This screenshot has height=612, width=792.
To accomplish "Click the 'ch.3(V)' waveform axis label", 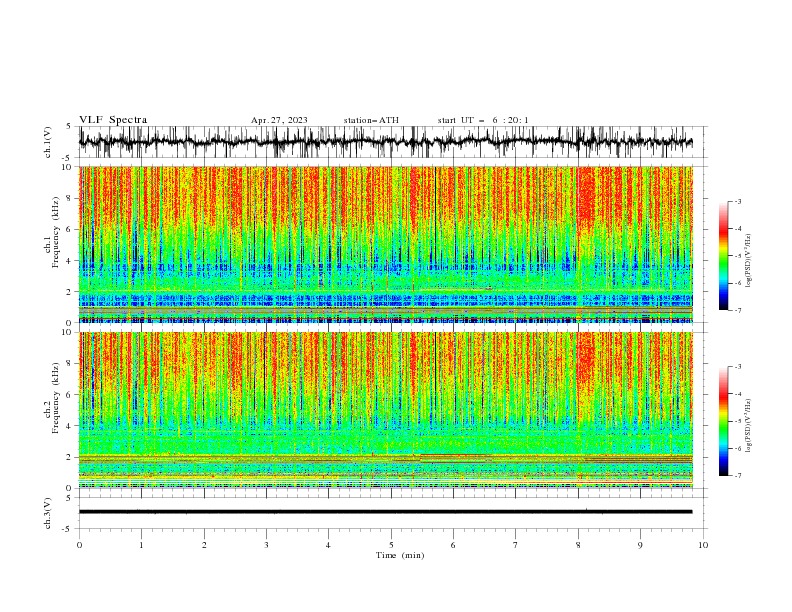I will tap(48, 513).
